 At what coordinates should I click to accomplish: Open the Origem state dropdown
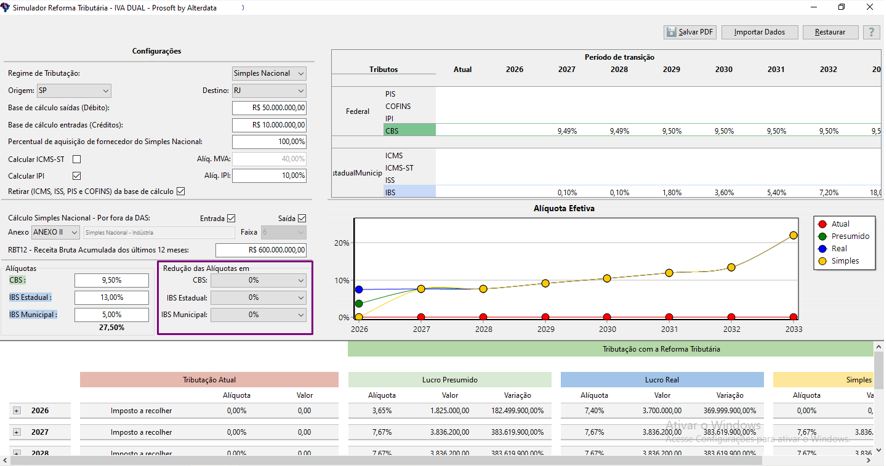coord(74,91)
